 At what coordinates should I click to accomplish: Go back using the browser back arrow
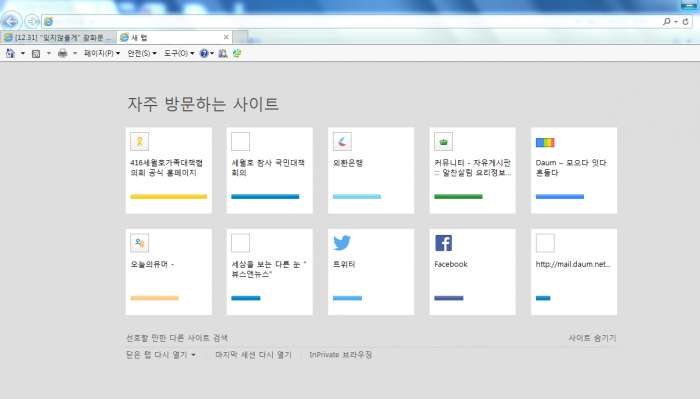(11, 21)
